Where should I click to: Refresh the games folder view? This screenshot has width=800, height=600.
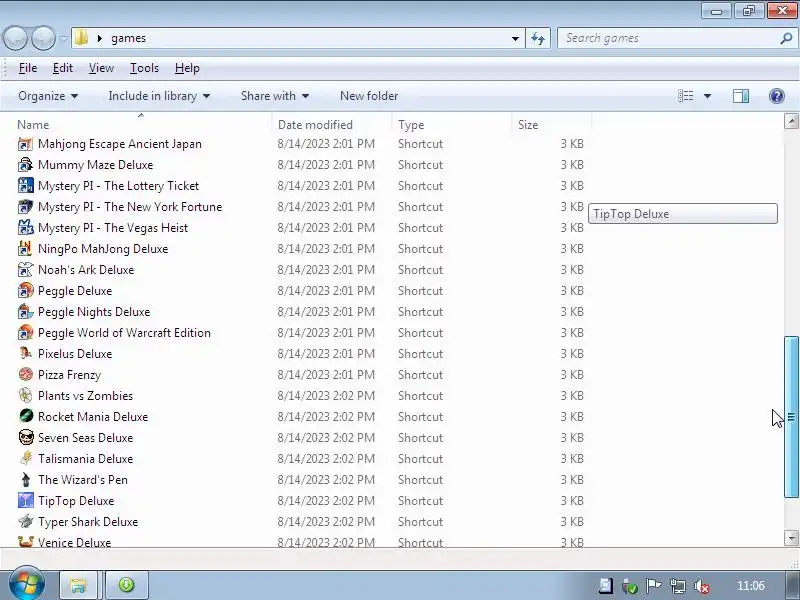[538, 38]
